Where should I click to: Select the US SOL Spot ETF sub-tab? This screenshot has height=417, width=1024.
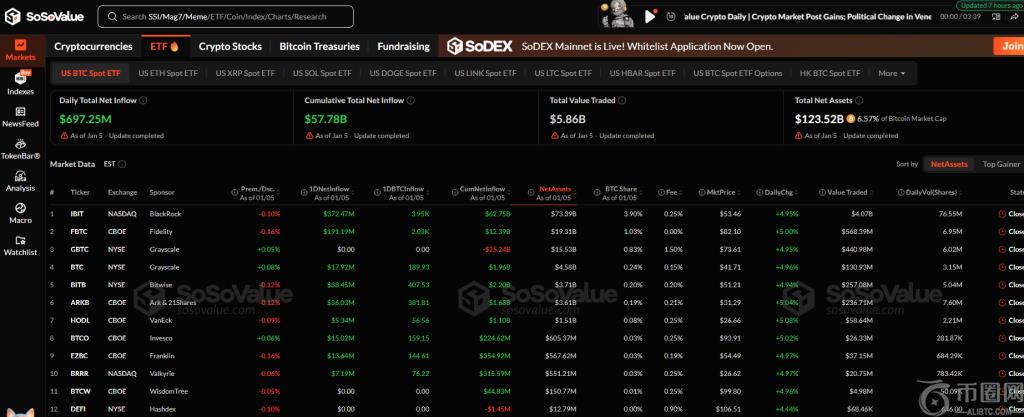pyautogui.click(x=322, y=73)
